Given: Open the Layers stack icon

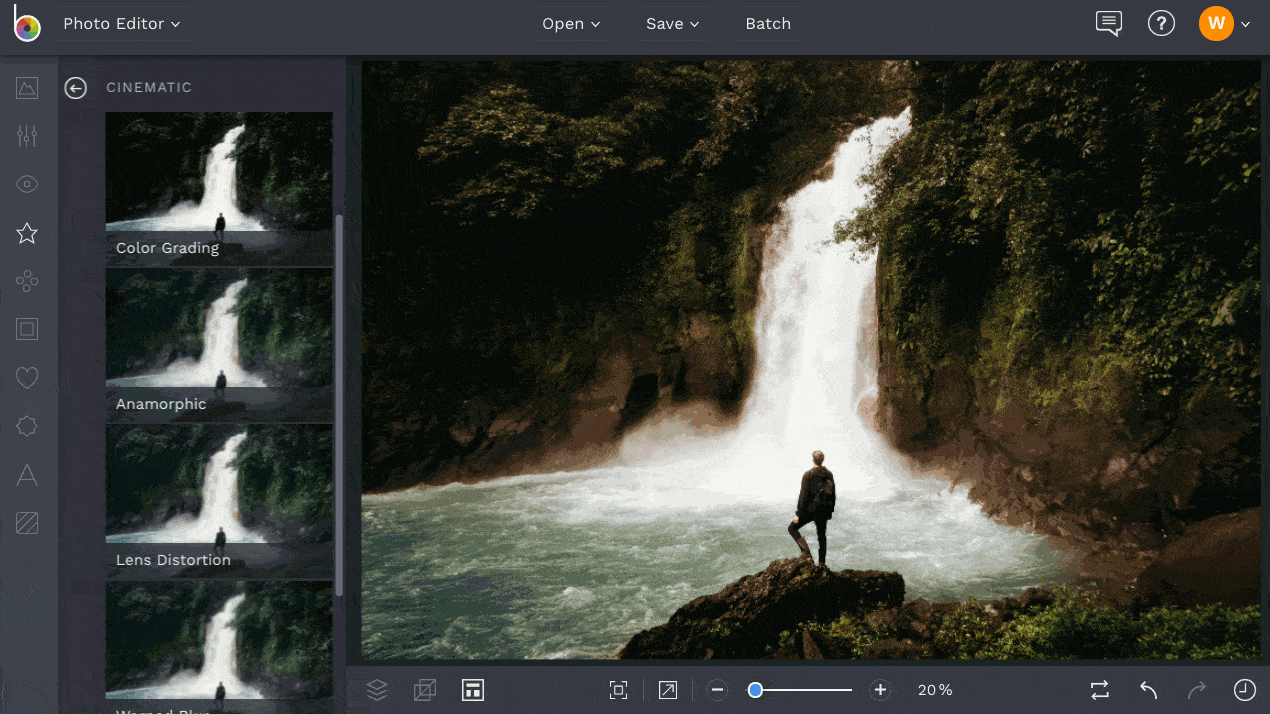Looking at the screenshot, I should [x=377, y=690].
